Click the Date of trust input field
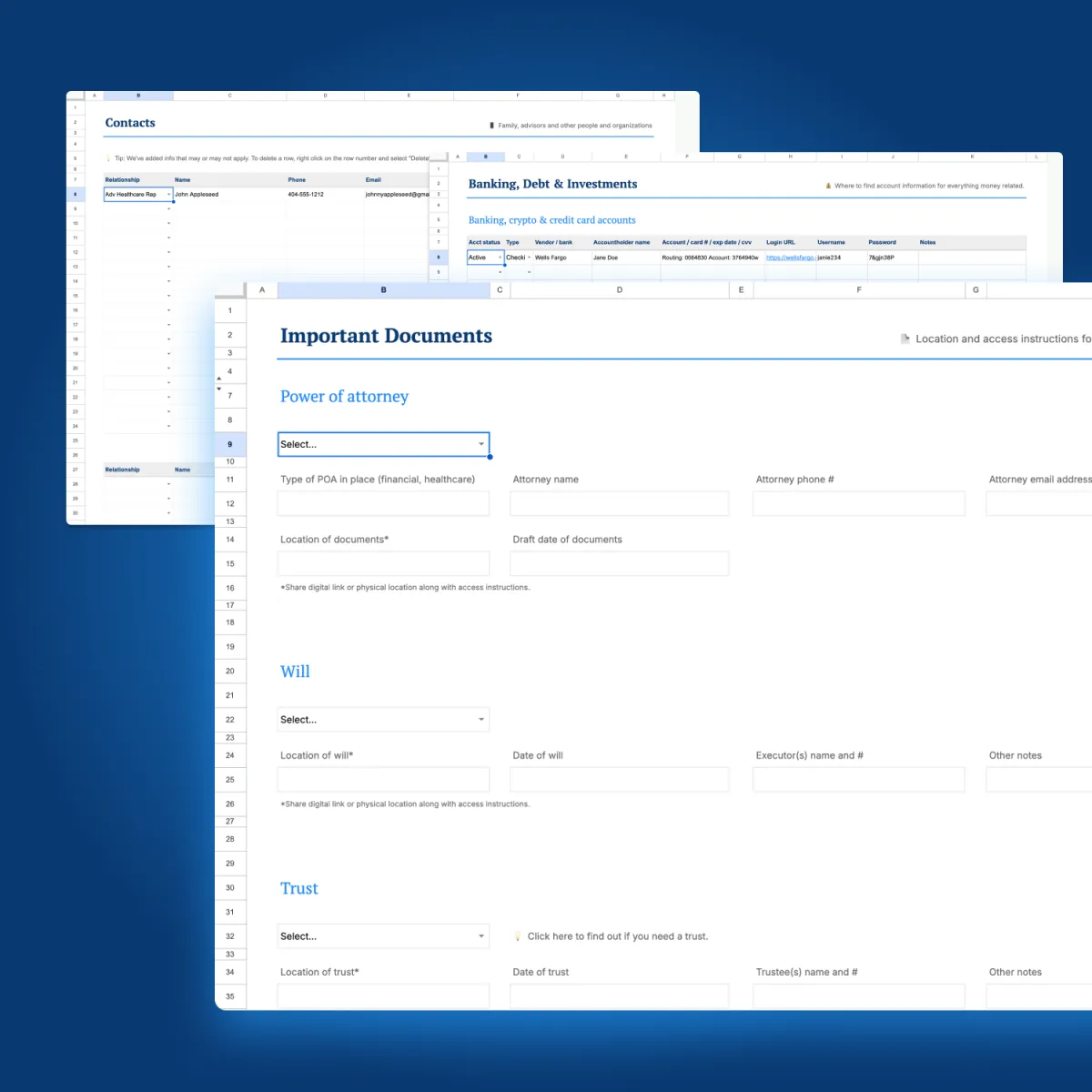The width and height of the screenshot is (1092, 1092). (620, 996)
